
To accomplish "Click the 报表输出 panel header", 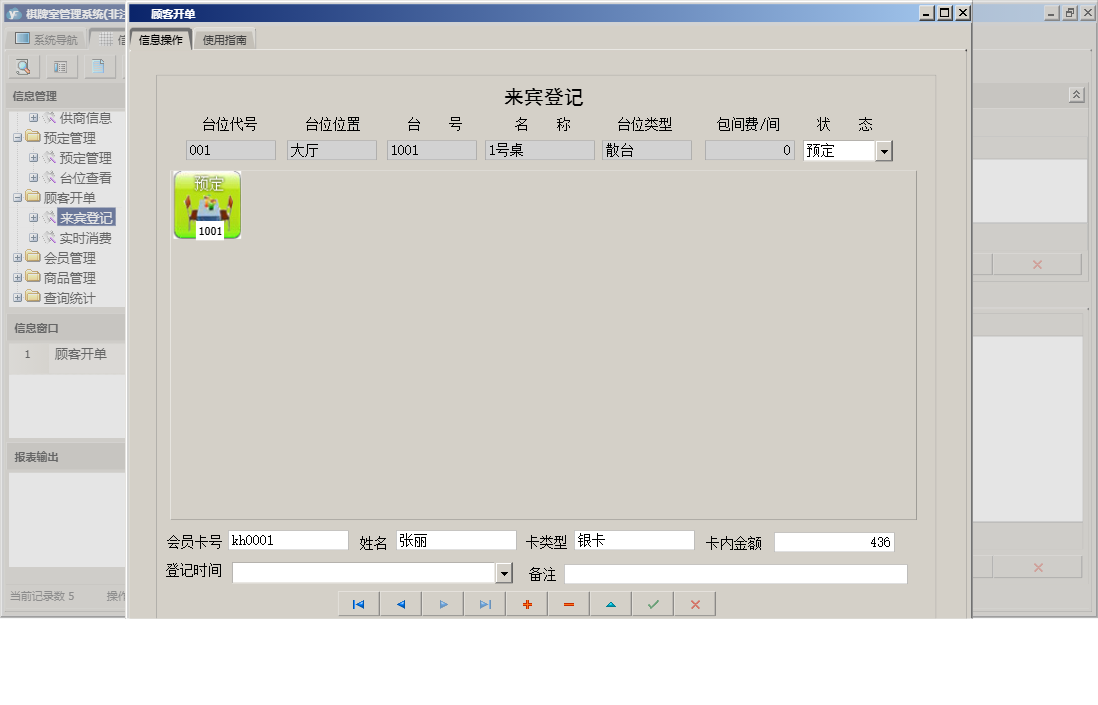I will point(67,457).
